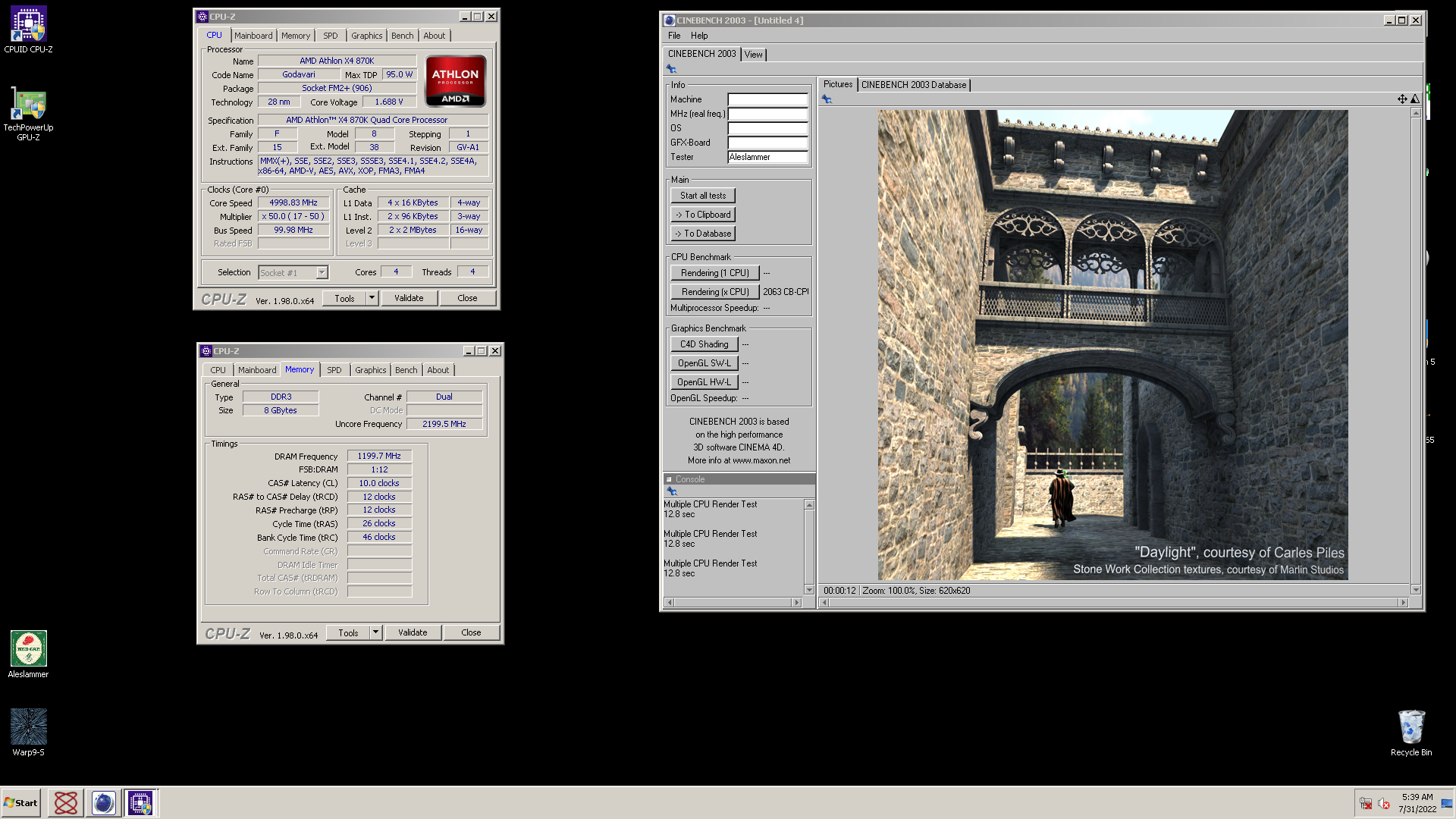Click the Tester field containing Aleslammer

(x=767, y=157)
